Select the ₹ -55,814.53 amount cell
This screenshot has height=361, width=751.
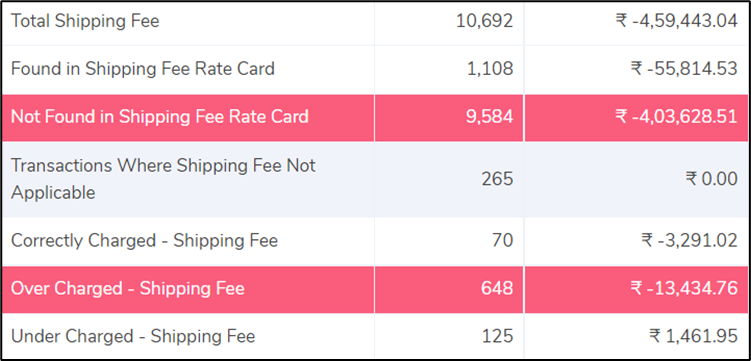(x=684, y=68)
